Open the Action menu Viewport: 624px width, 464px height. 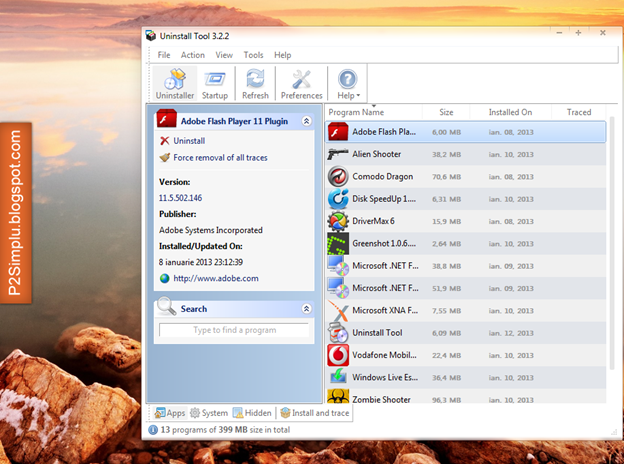point(193,55)
